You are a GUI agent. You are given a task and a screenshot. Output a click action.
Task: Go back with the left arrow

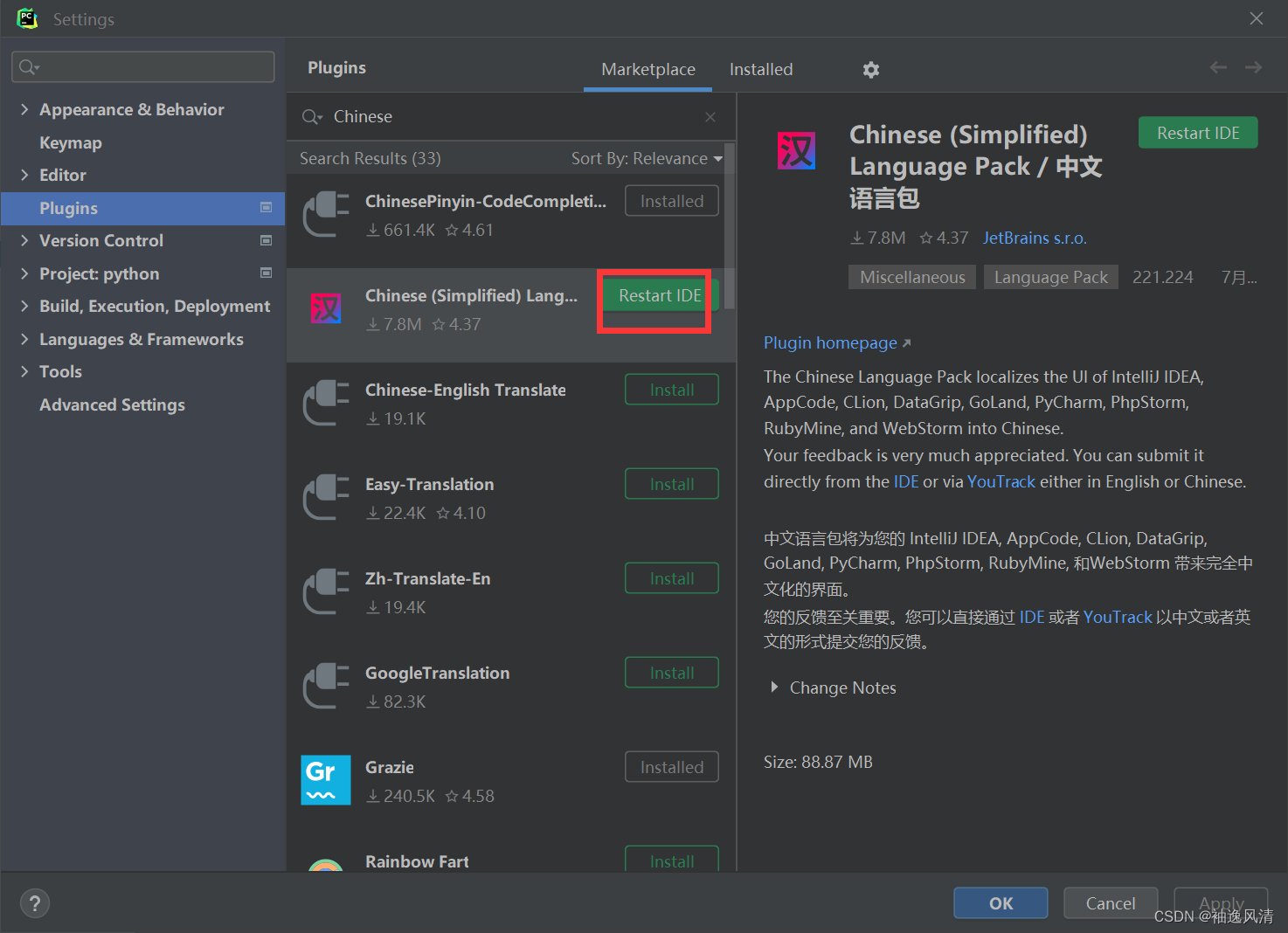(x=1218, y=67)
